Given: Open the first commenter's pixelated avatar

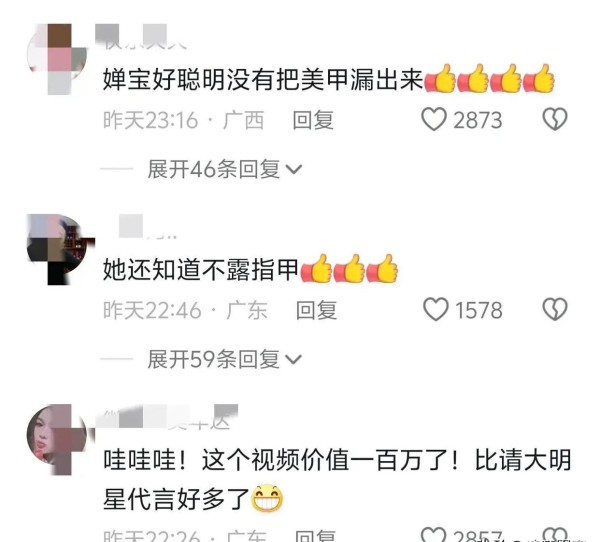Looking at the screenshot, I should tap(57, 59).
